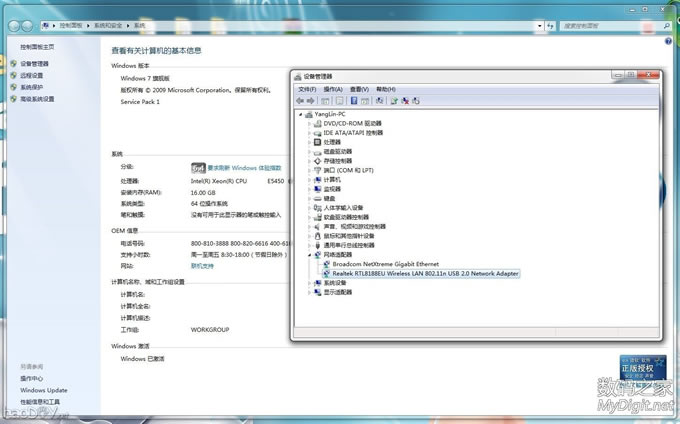680x424 pixels.
Task: Click the Windows Experience Index rating badge
Action: pyautogui.click(x=198, y=167)
